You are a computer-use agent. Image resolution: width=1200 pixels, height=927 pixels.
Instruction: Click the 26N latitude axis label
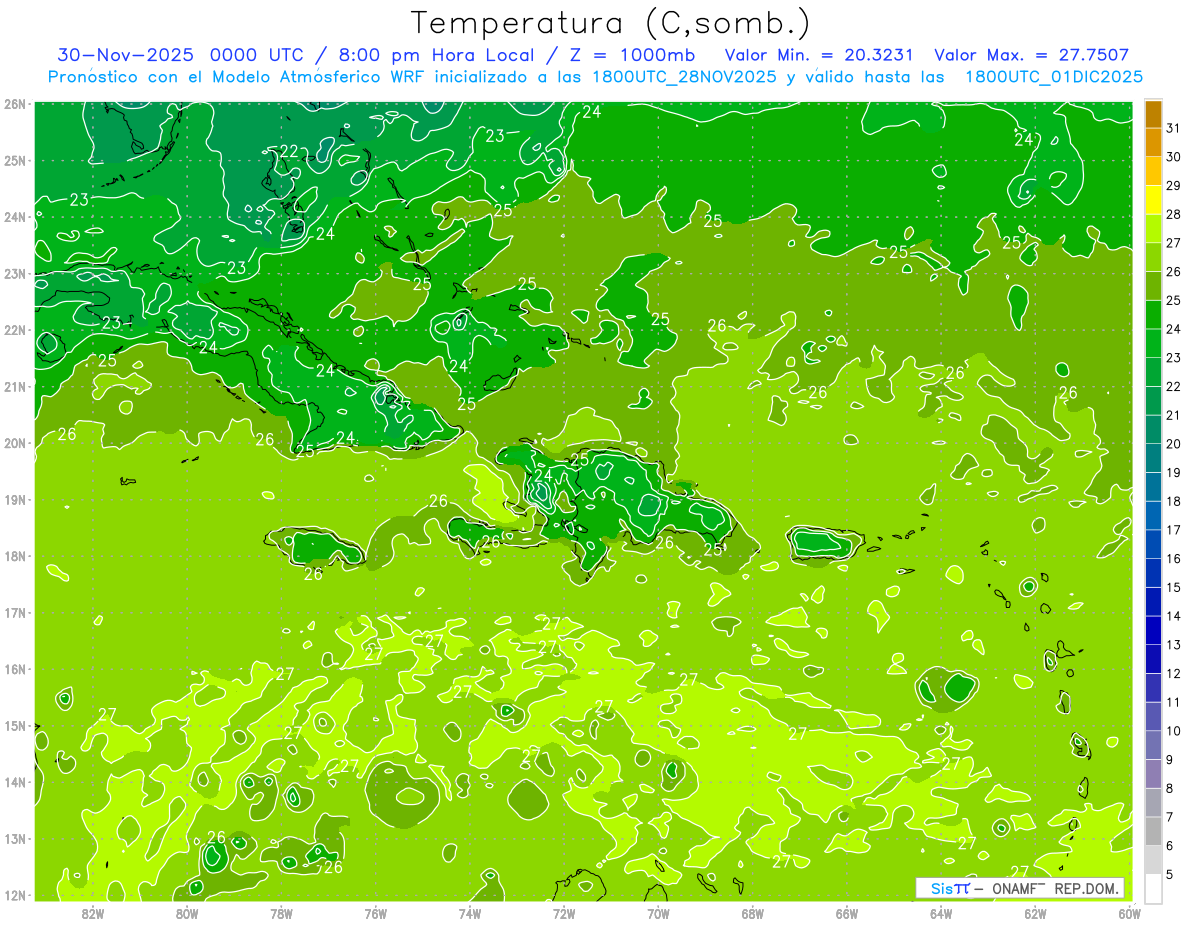tap(15, 104)
